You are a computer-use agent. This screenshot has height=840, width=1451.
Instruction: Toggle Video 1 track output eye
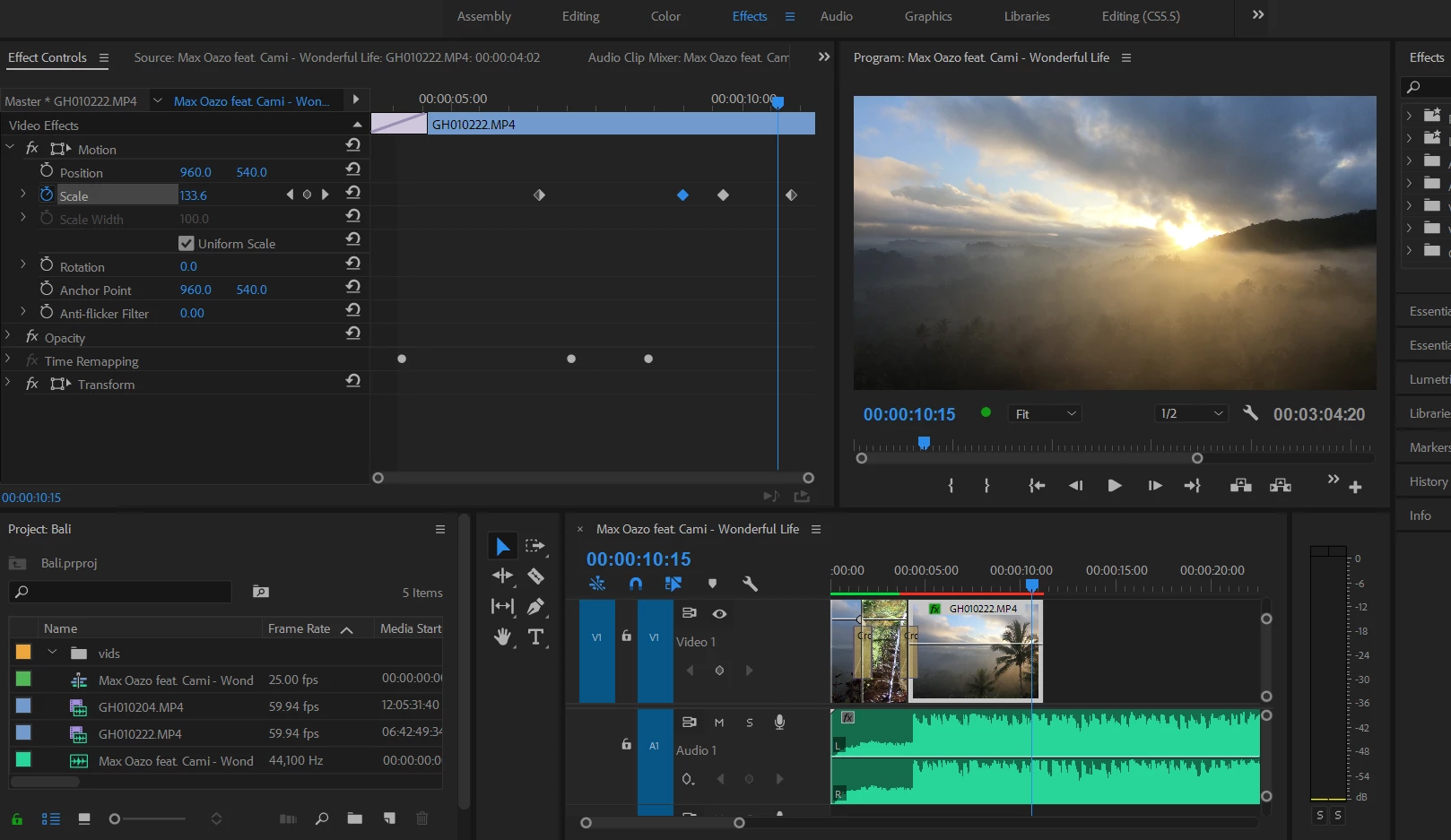pos(719,614)
